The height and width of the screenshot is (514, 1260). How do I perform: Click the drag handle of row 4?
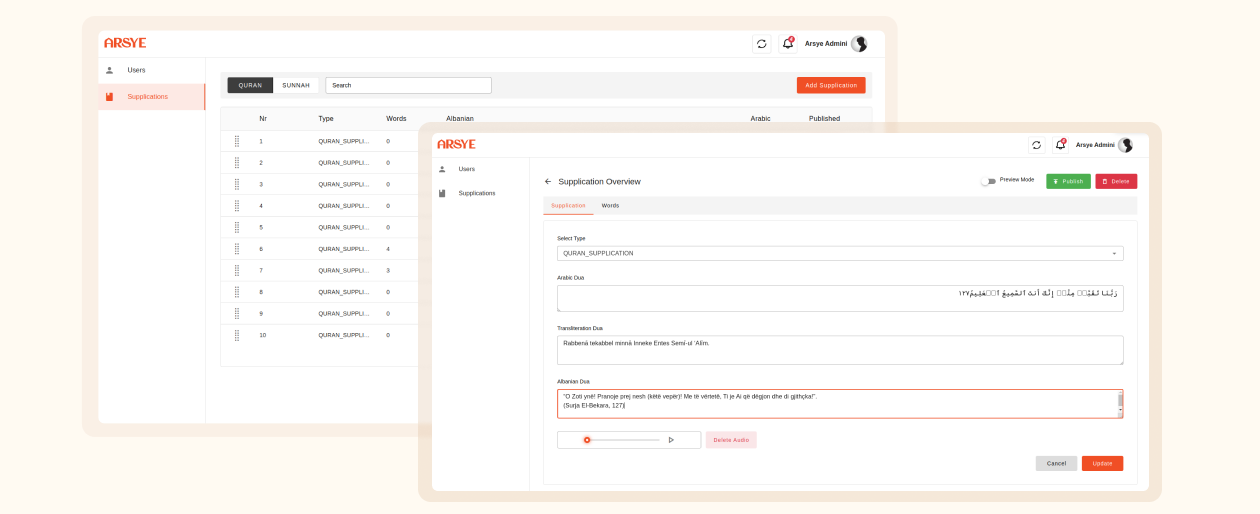click(x=237, y=205)
